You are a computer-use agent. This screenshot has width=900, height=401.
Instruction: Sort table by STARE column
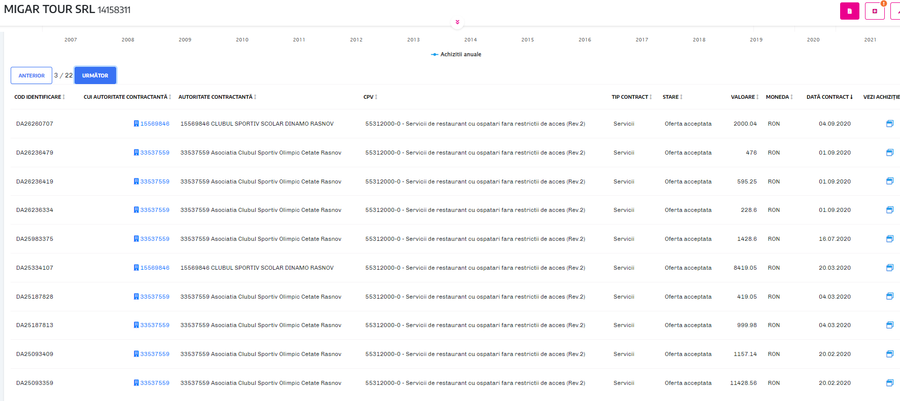pos(673,97)
